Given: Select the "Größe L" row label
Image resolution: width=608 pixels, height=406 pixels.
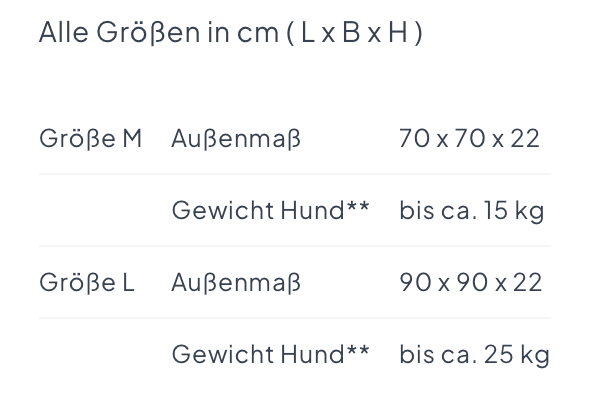Looking at the screenshot, I should (x=87, y=283).
